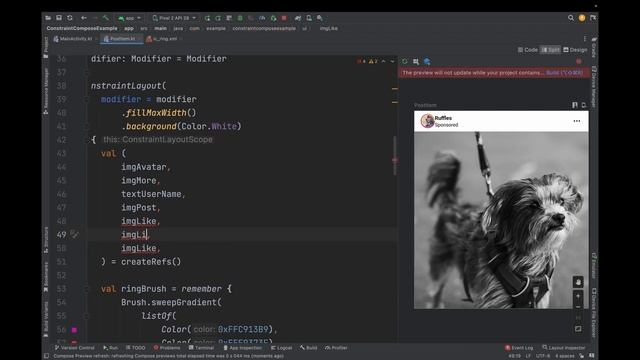Open the Run tool window
The height and width of the screenshot is (360, 640).
coord(111,348)
